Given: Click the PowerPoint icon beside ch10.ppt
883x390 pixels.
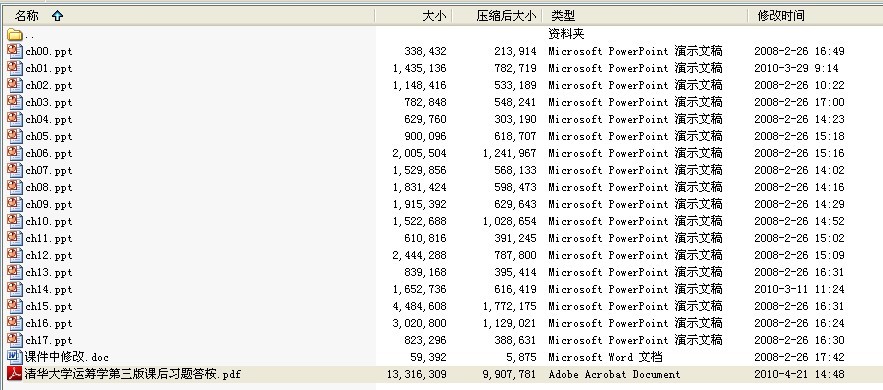Looking at the screenshot, I should coord(15,221).
